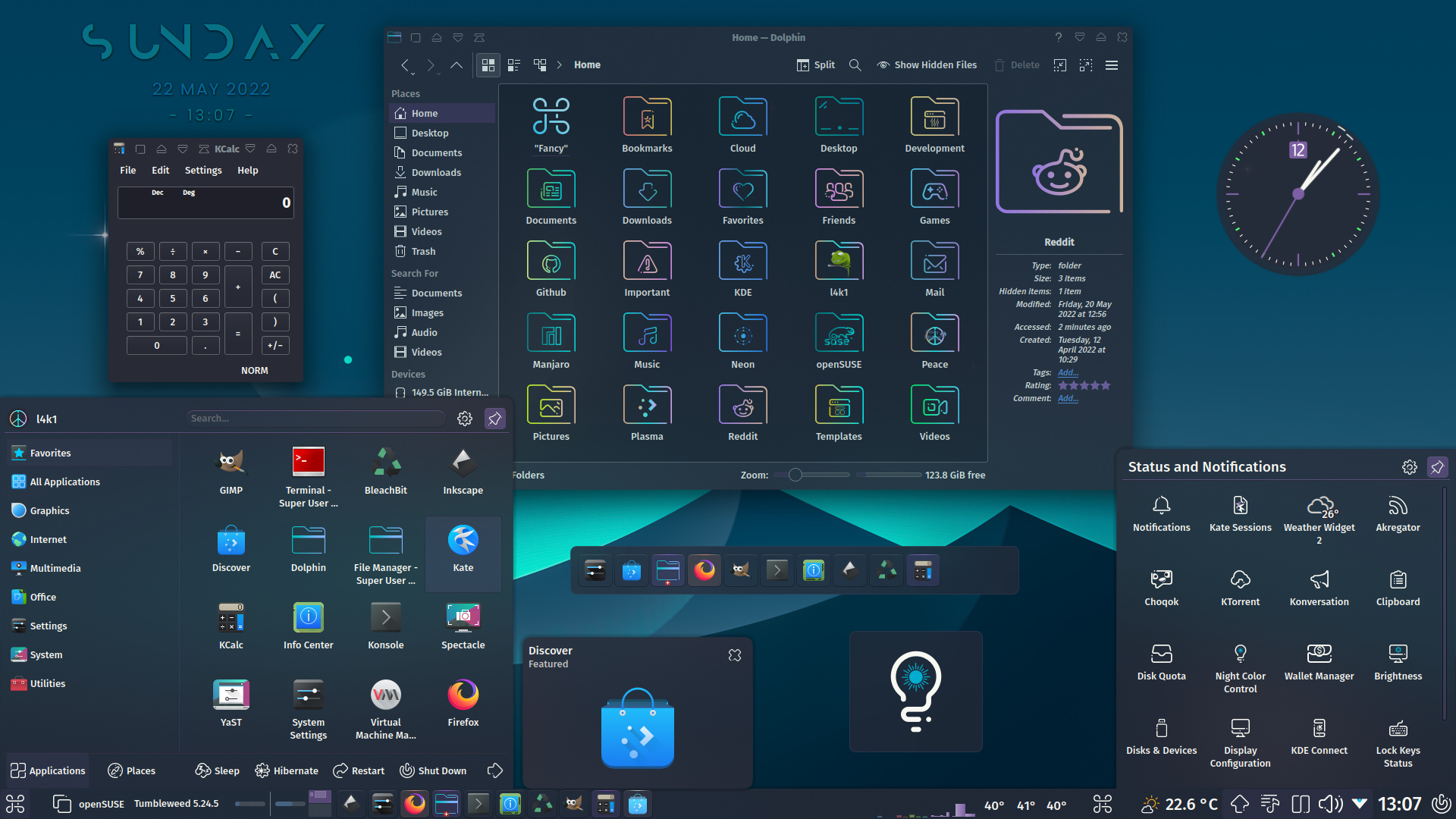Open Virtual Machine Manager
Image resolution: width=1456 pixels, height=819 pixels.
pos(385,709)
